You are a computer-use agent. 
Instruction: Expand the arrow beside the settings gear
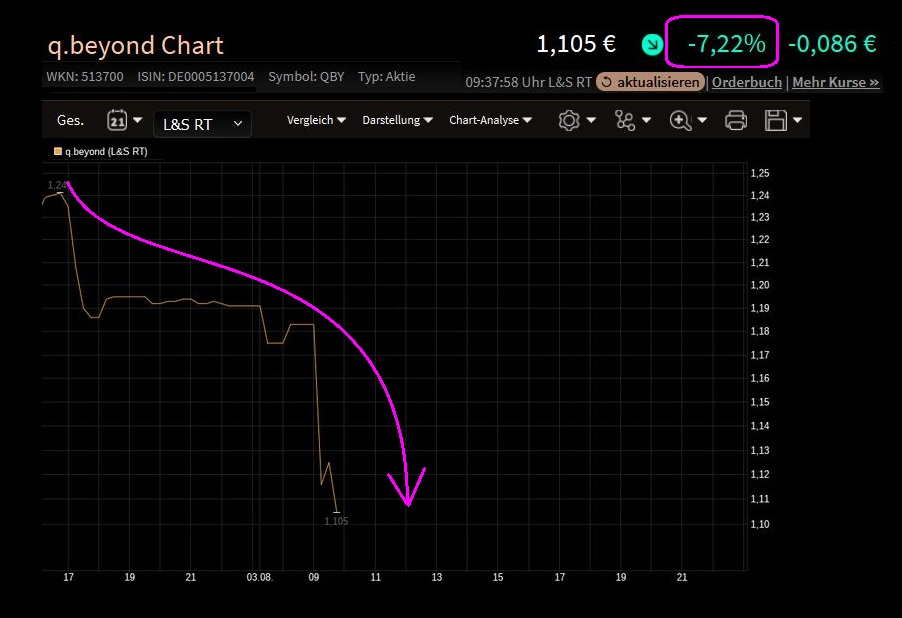tap(591, 120)
